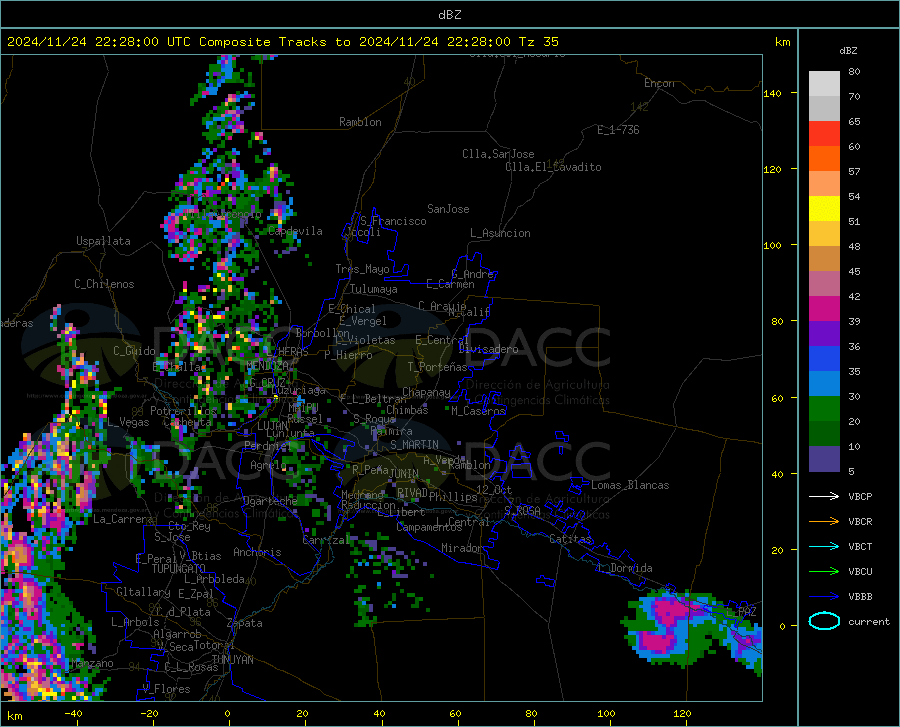Click the '-20' tick on horizontal km axis

pos(149,714)
